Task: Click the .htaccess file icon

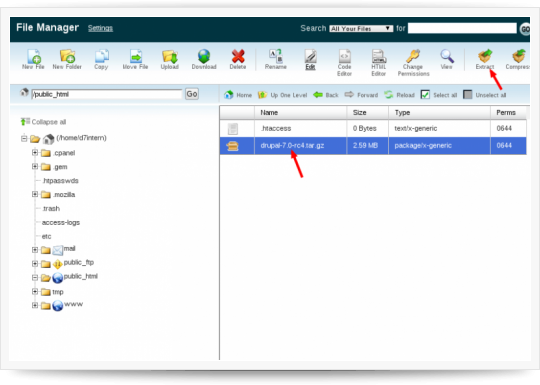Action: click(x=233, y=129)
